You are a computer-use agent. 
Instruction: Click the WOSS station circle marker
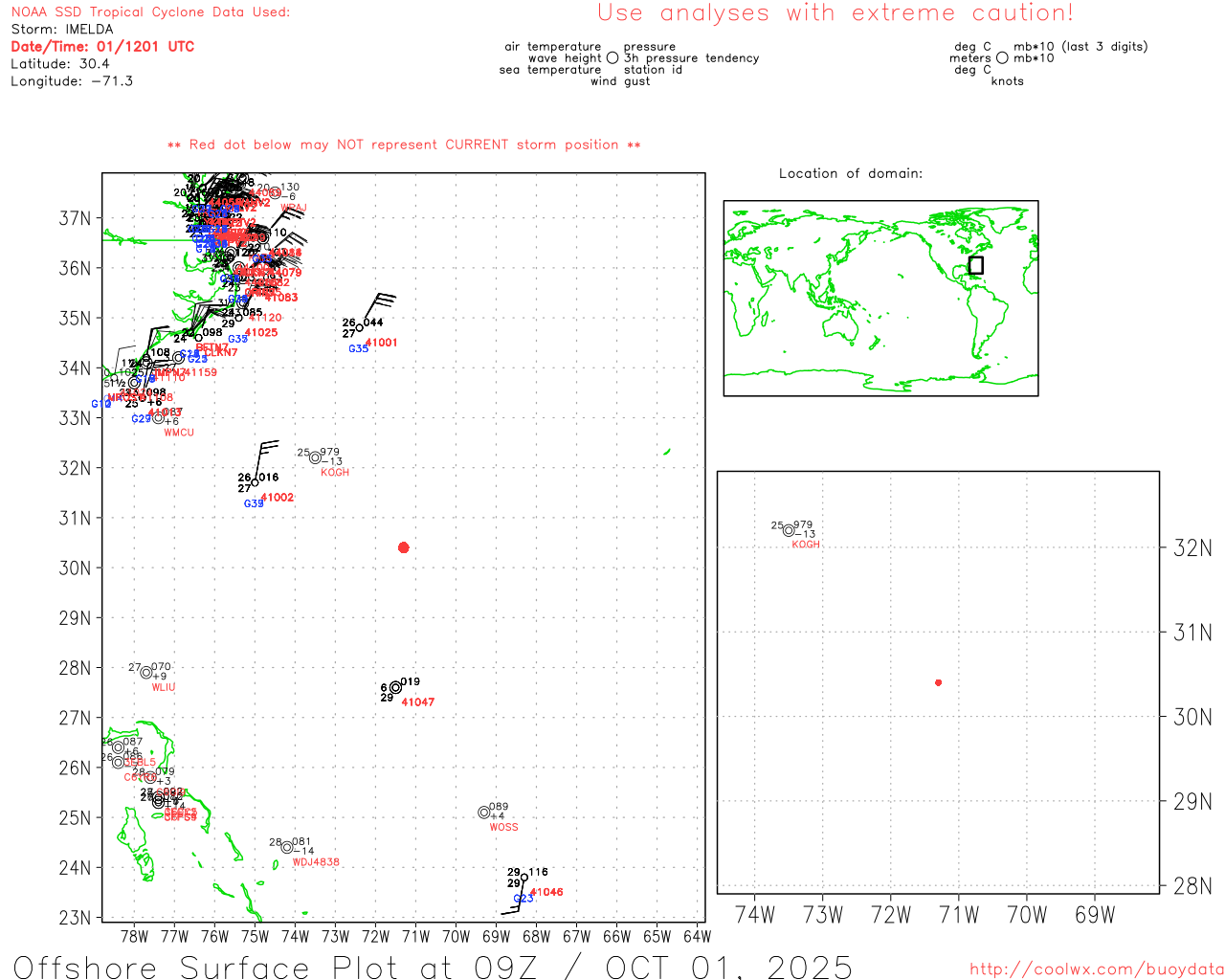point(483,813)
